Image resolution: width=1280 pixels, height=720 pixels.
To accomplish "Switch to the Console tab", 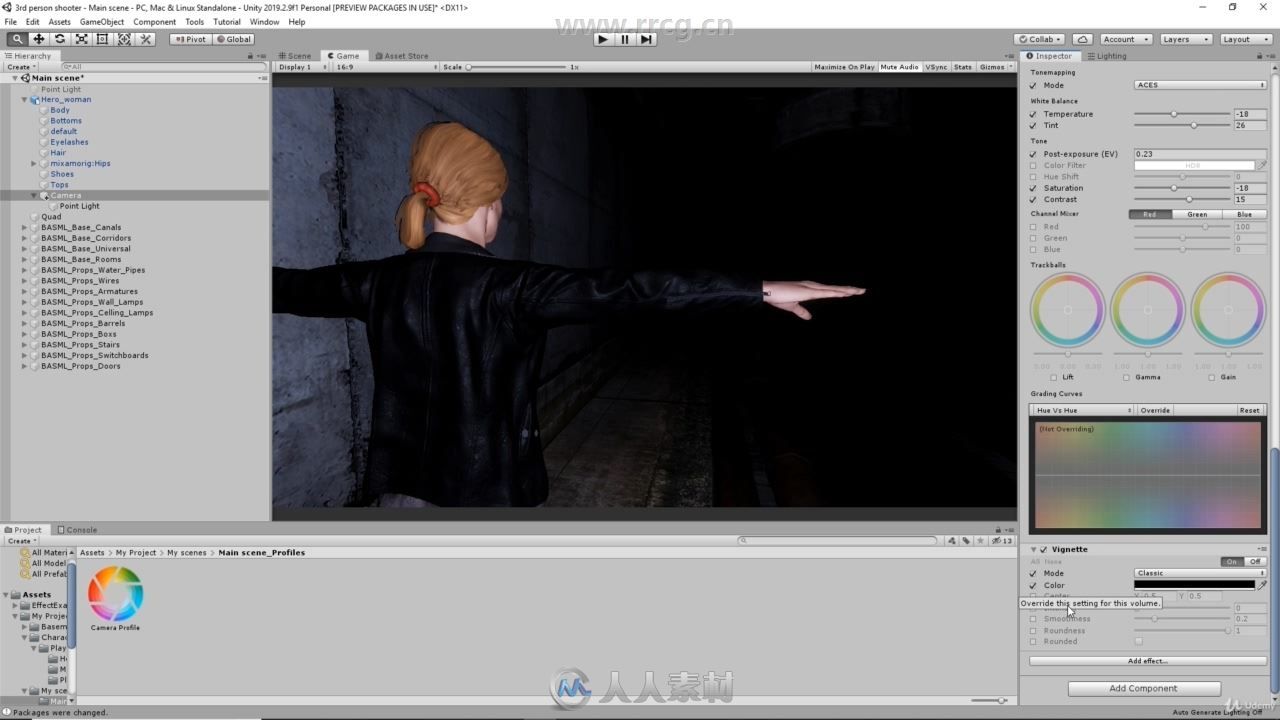I will pyautogui.click(x=77, y=530).
